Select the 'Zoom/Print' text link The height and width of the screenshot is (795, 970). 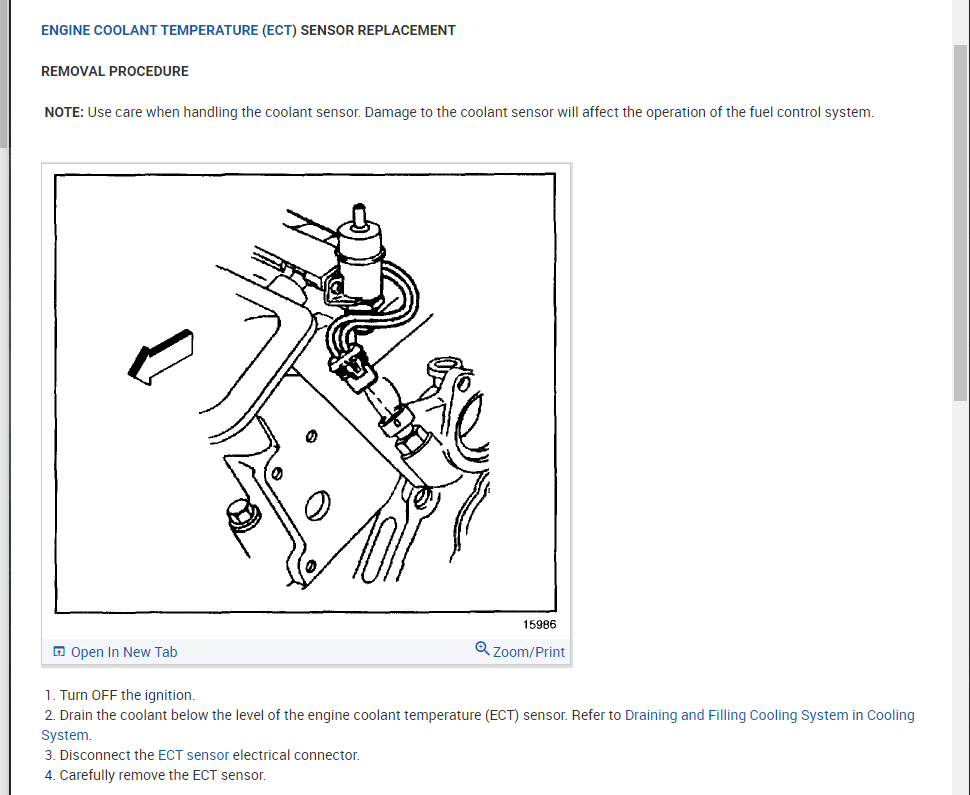pos(528,652)
